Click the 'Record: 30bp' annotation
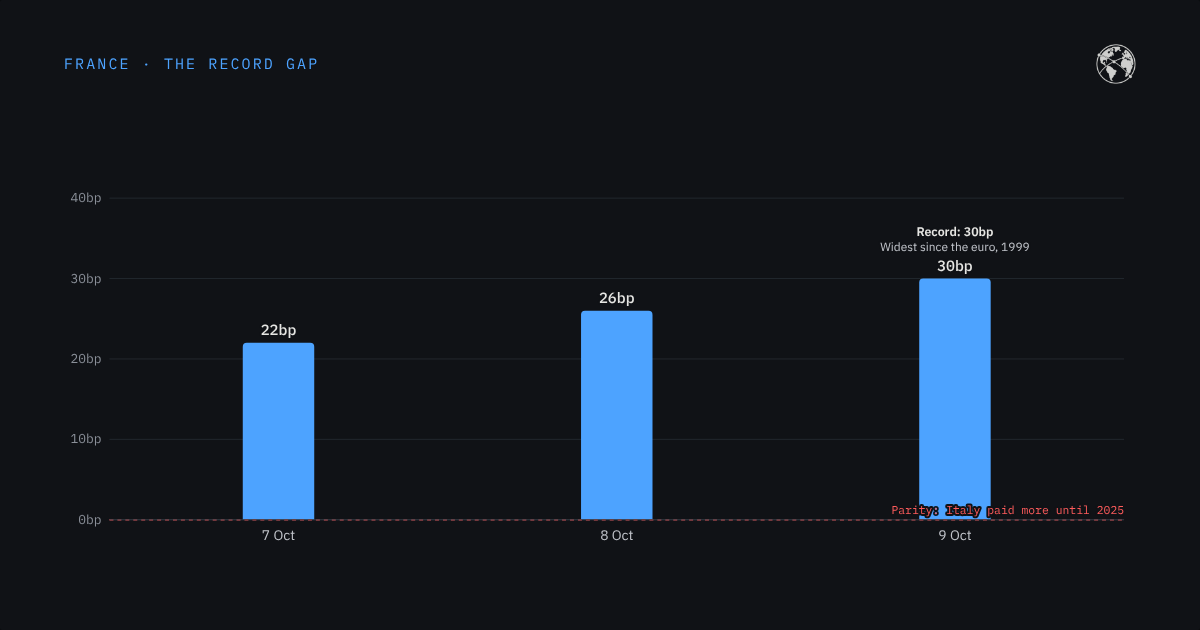Image resolution: width=1200 pixels, height=630 pixels. (955, 232)
